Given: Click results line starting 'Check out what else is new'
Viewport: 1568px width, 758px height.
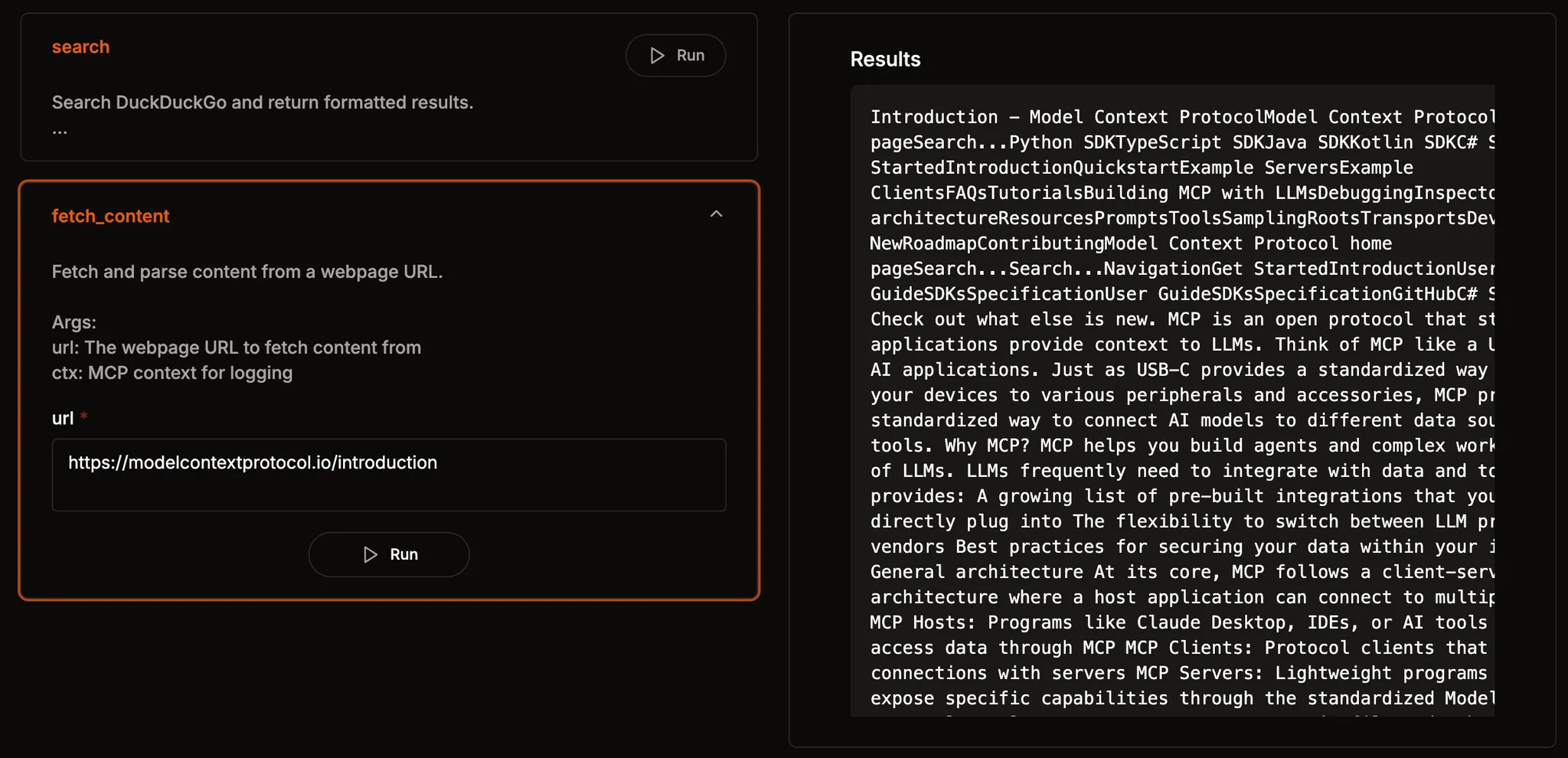Looking at the screenshot, I should [x=1182, y=319].
